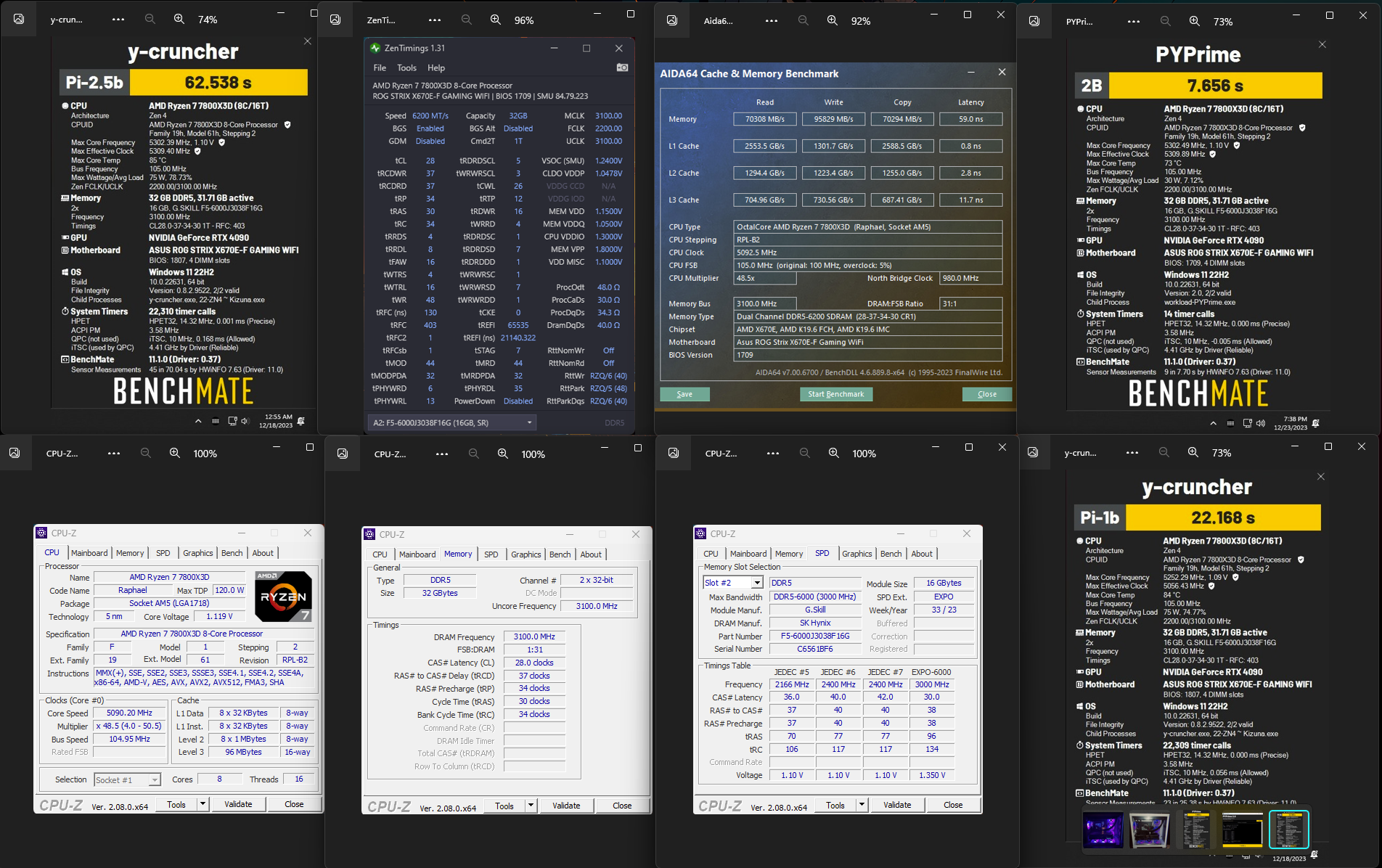
Task: Click the AIDA64 Memory Read value 70308 MB/s
Action: pyautogui.click(x=765, y=119)
